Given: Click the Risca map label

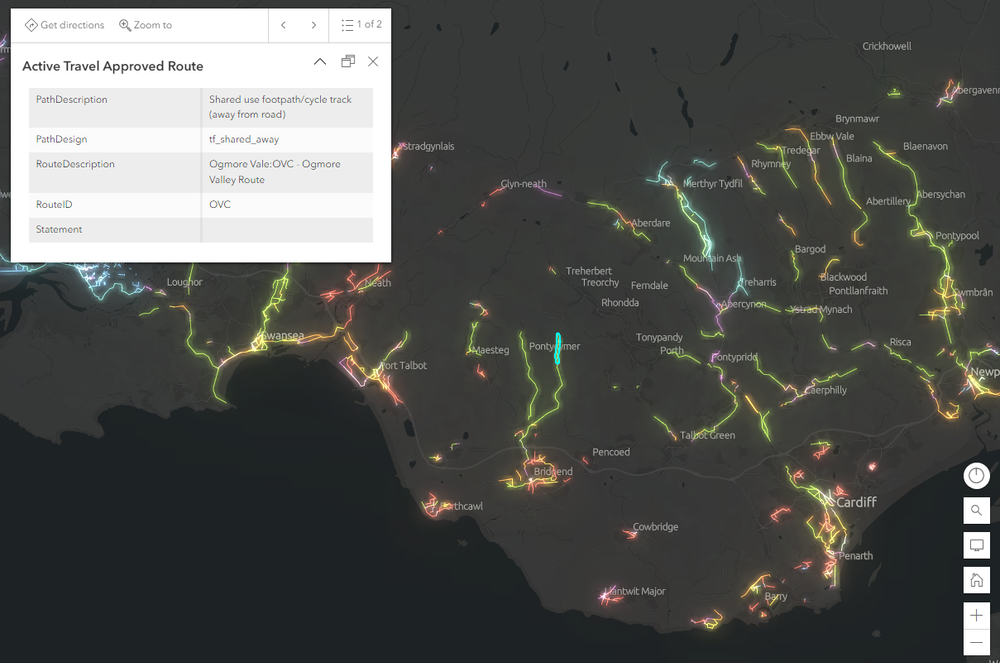Looking at the screenshot, I should coord(900,342).
